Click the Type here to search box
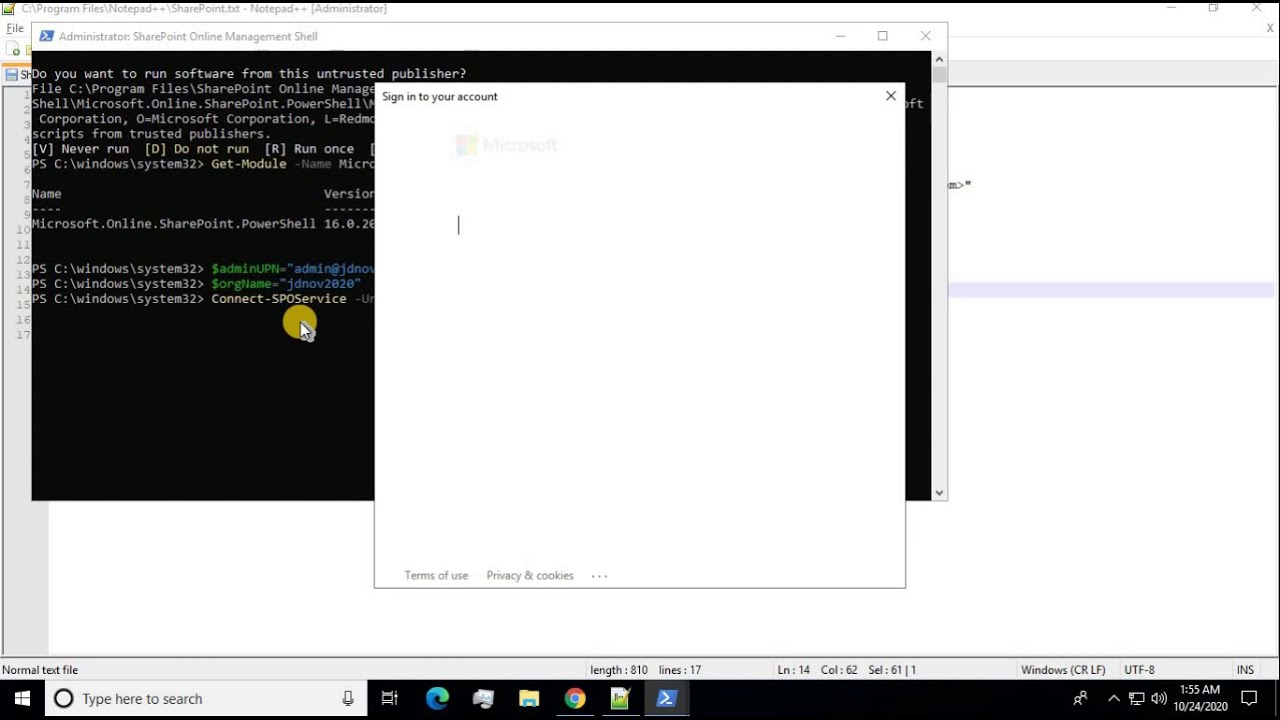1280x720 pixels. [x=207, y=699]
